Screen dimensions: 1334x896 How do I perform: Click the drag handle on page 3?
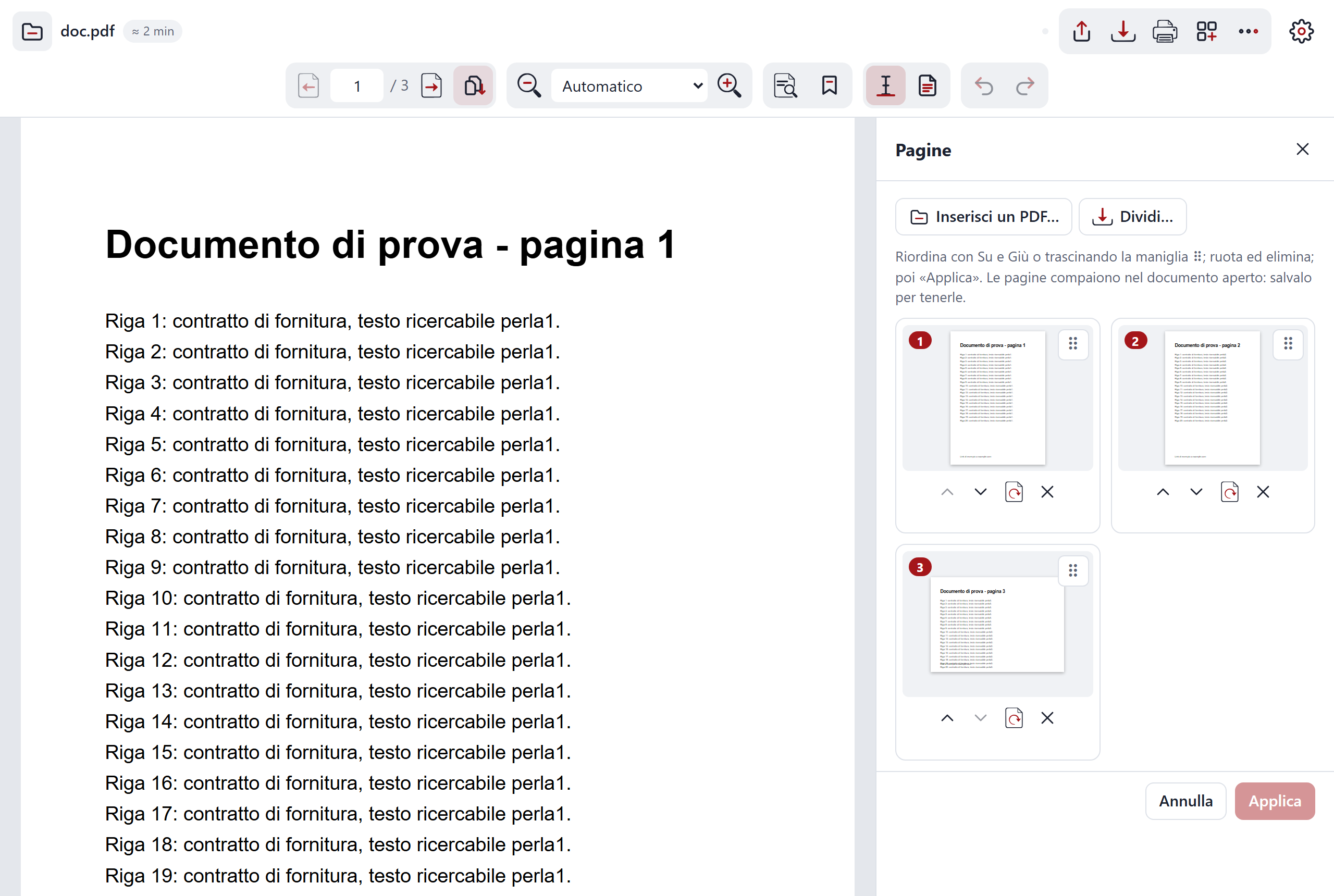(x=1073, y=570)
